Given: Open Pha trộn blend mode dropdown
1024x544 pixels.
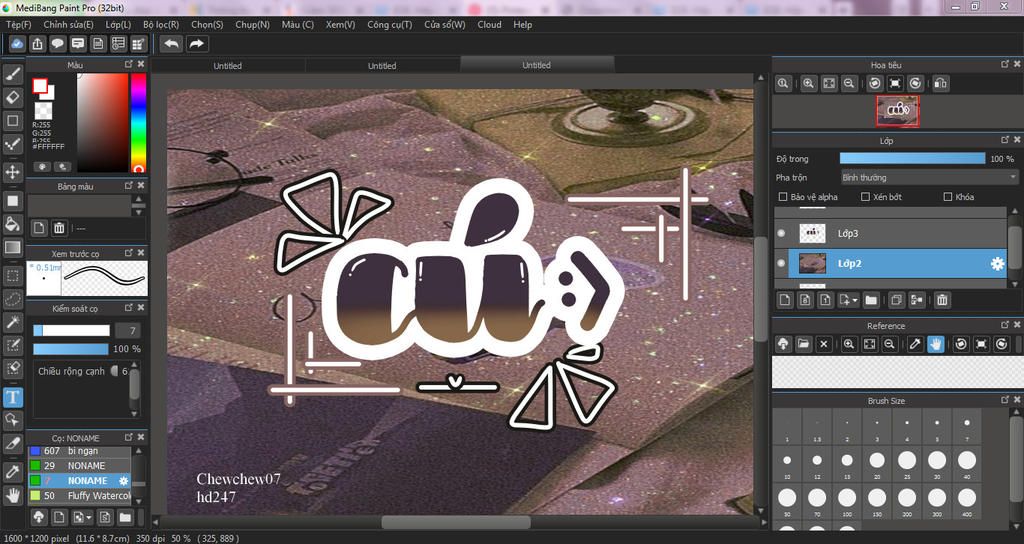Looking at the screenshot, I should click(929, 178).
